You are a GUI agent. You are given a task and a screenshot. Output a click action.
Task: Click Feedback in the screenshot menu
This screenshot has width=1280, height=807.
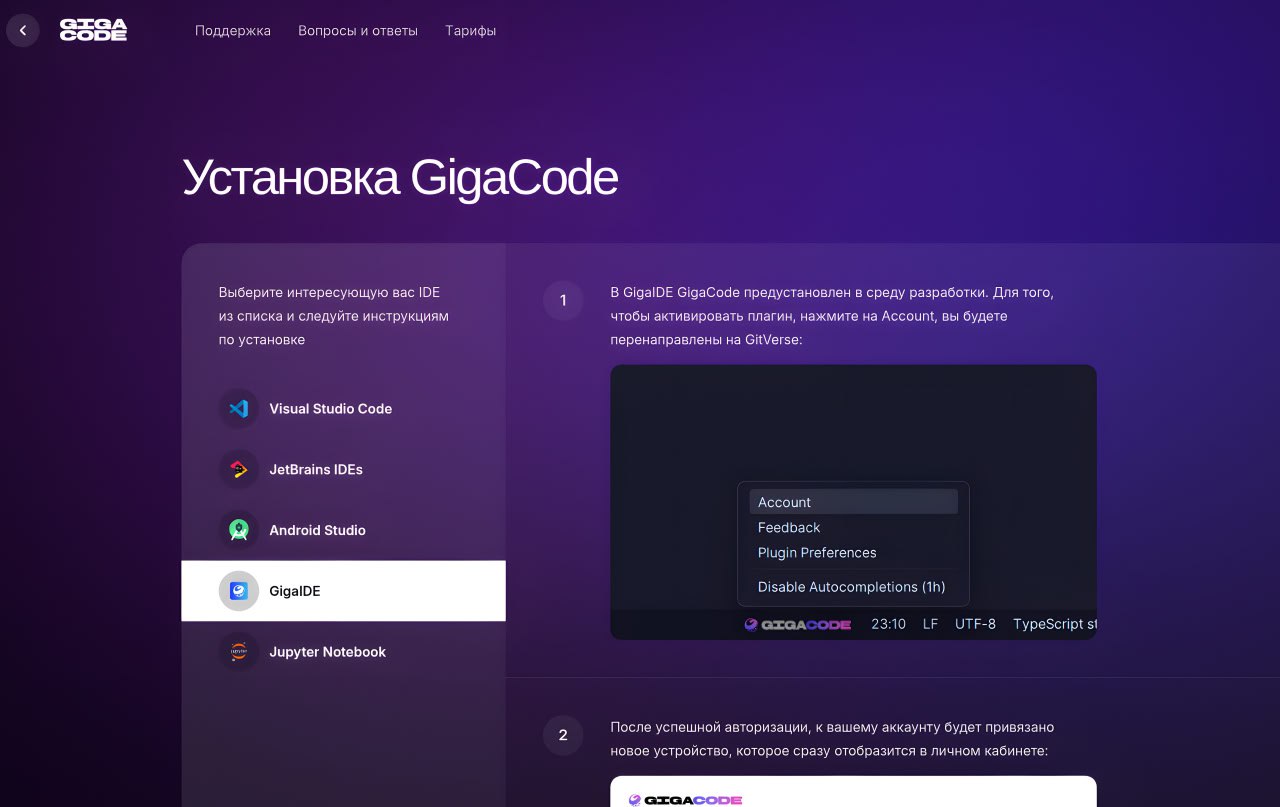click(789, 528)
